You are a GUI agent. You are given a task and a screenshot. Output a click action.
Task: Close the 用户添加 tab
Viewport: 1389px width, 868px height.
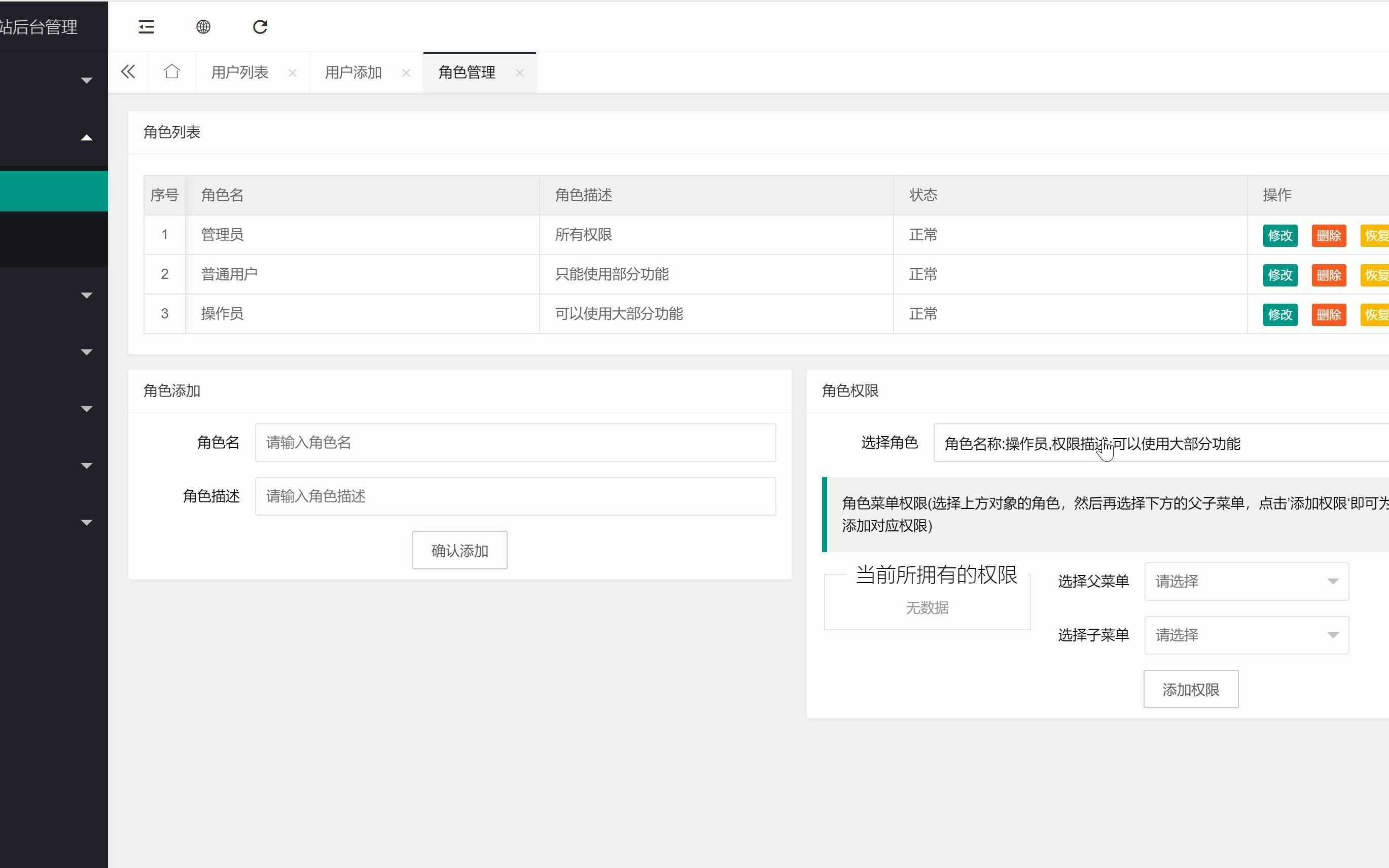(x=406, y=73)
